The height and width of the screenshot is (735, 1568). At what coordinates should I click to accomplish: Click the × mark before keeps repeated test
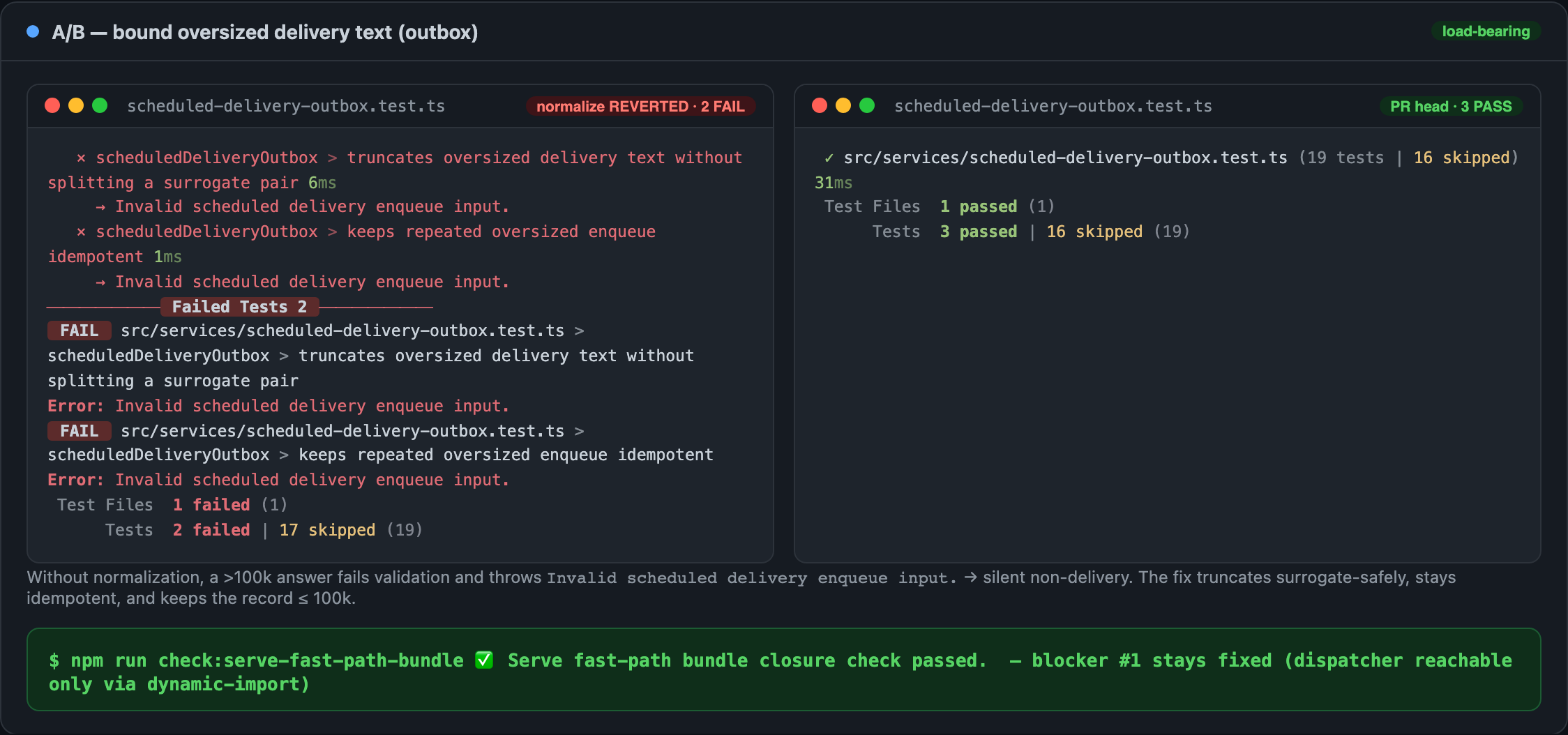click(x=81, y=232)
